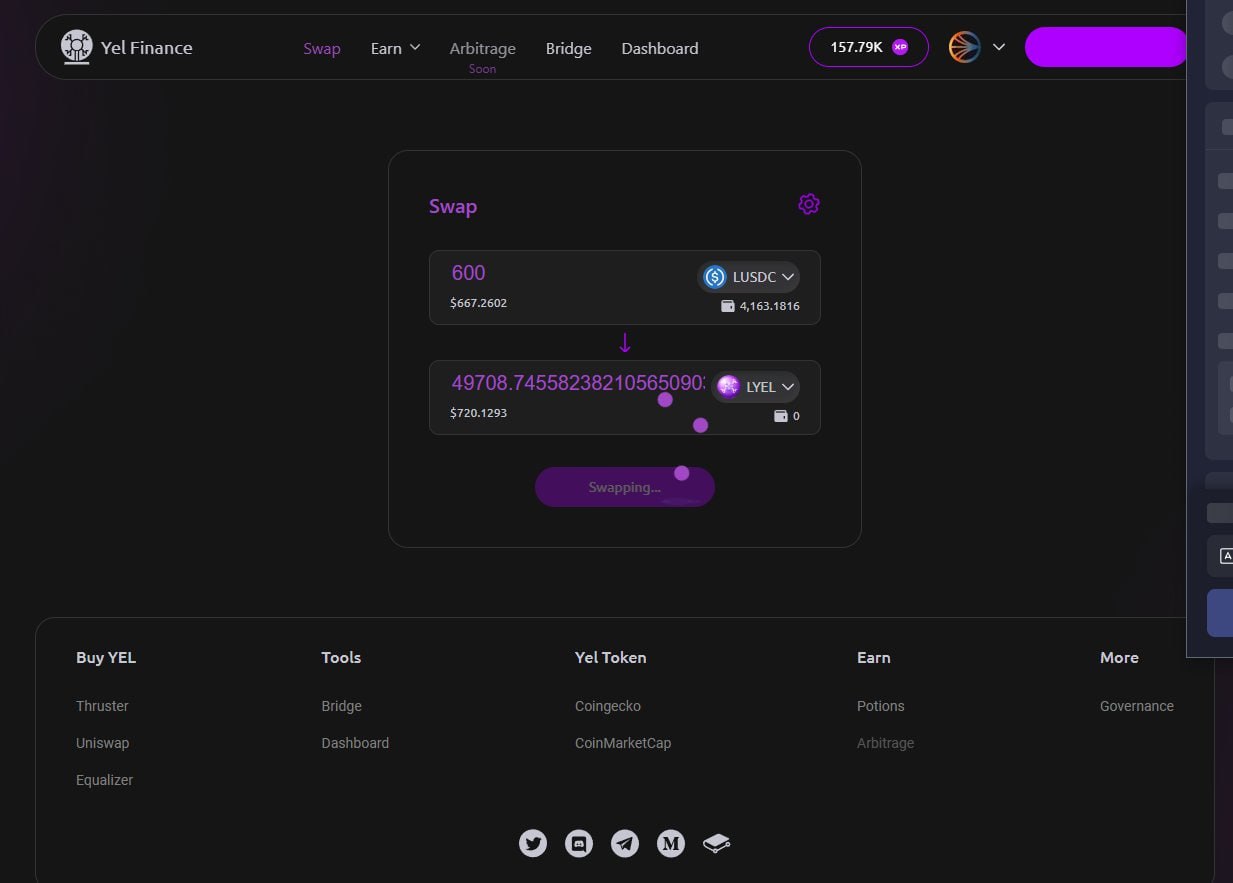Open the GitBook docs icon
The width and height of the screenshot is (1233, 883).
pyautogui.click(x=716, y=843)
